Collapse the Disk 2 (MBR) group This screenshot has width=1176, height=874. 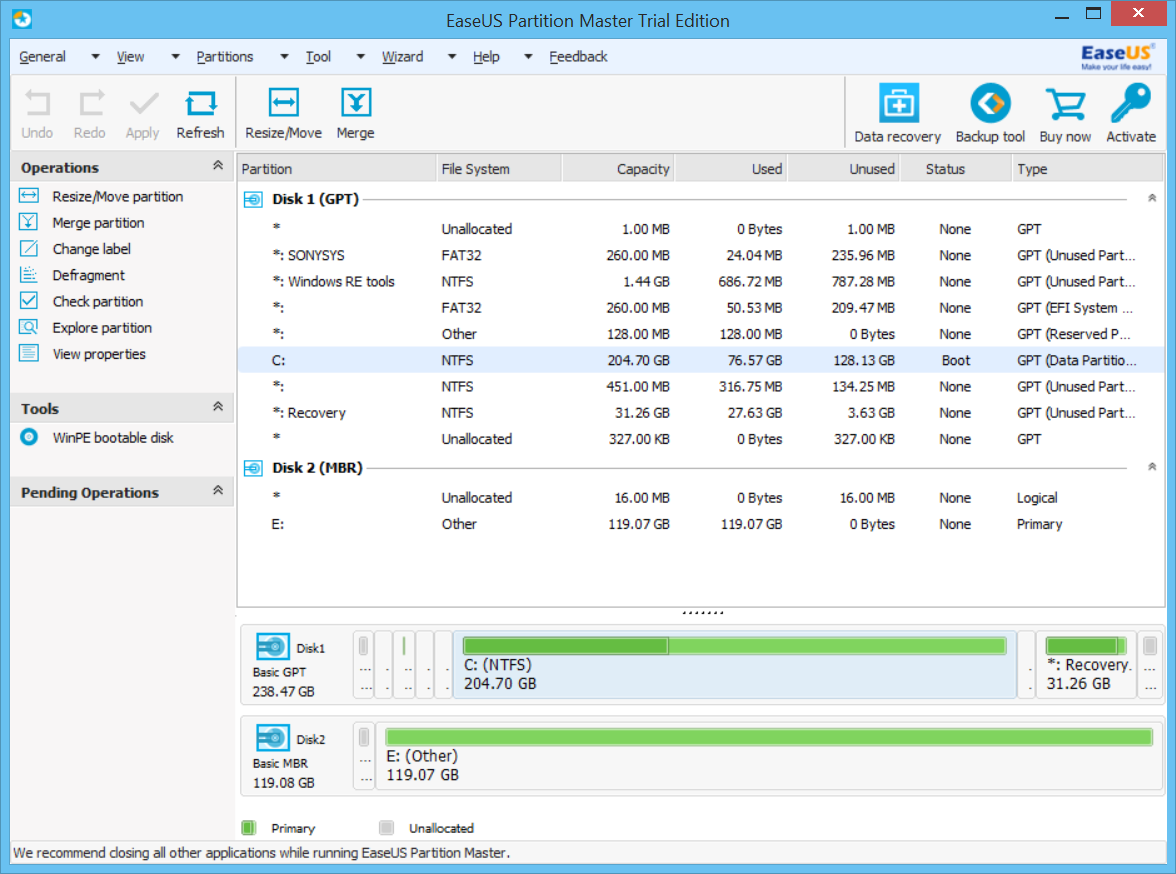[1152, 467]
